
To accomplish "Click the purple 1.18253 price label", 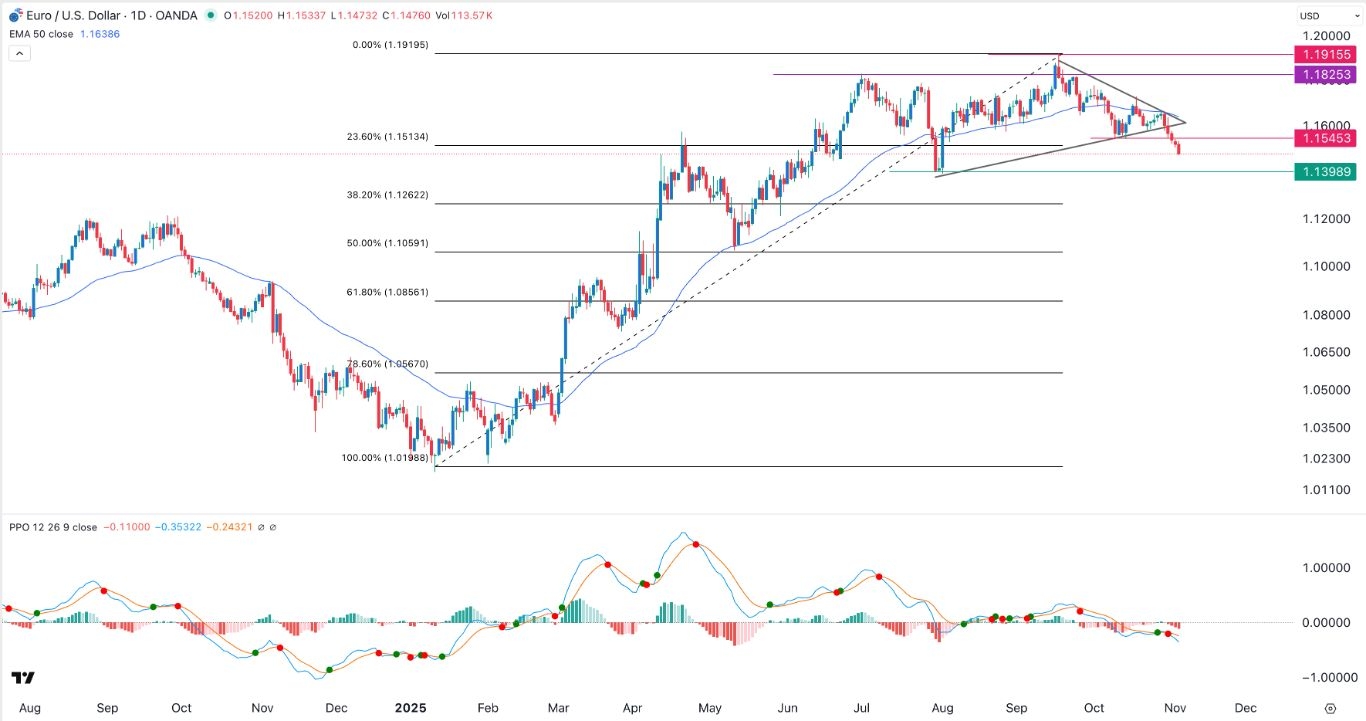I will click(1326, 74).
